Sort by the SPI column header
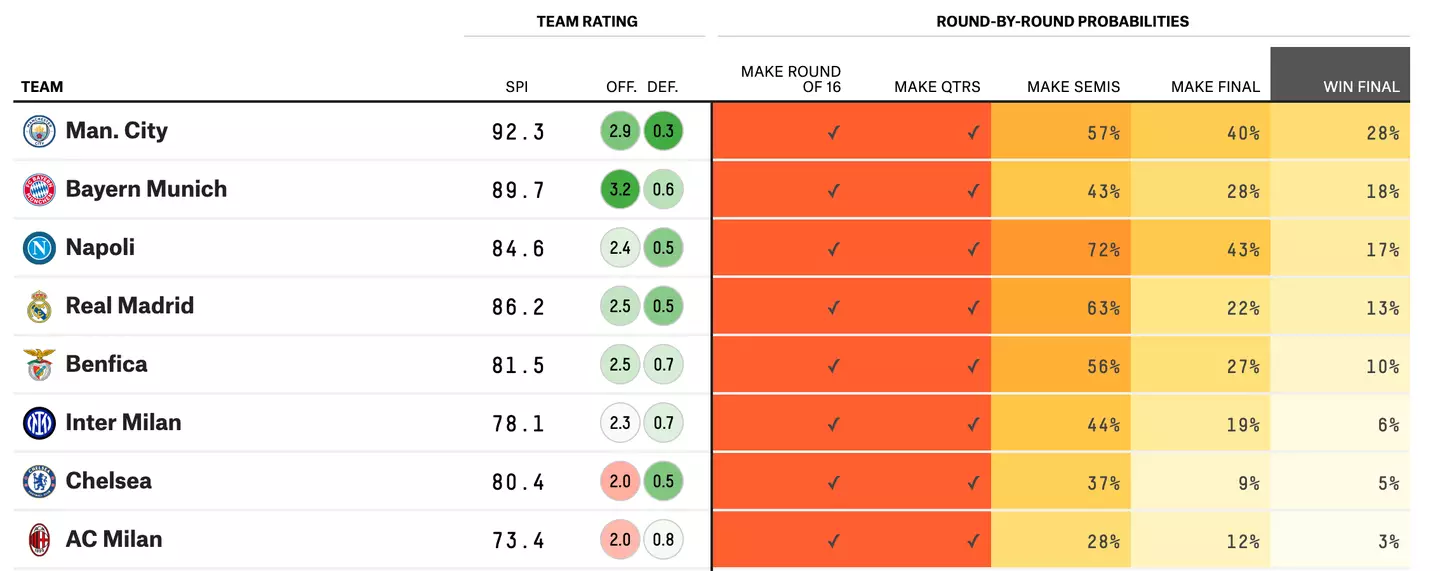Screen dimensions: 1440x571 point(516,87)
